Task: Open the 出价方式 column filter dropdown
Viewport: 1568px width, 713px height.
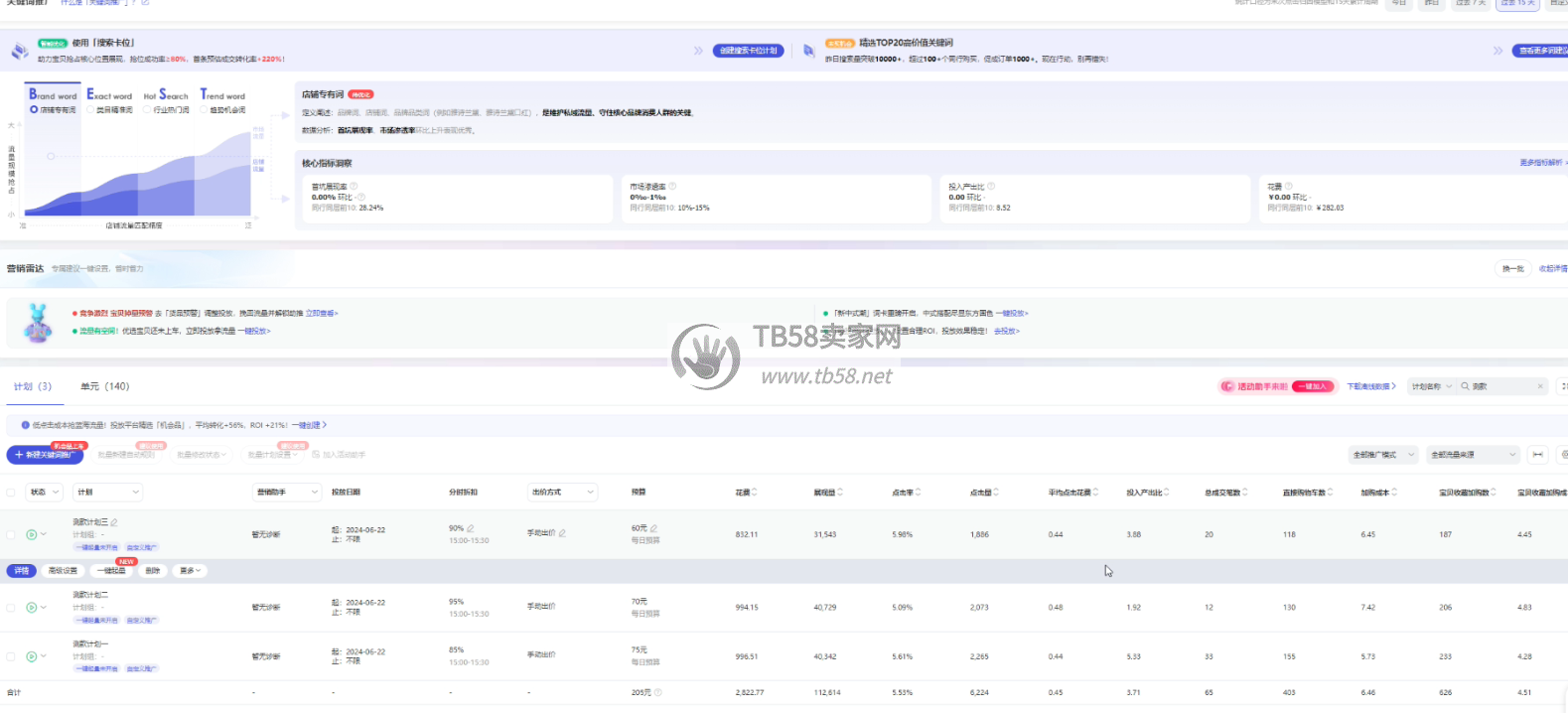Action: pos(562,493)
